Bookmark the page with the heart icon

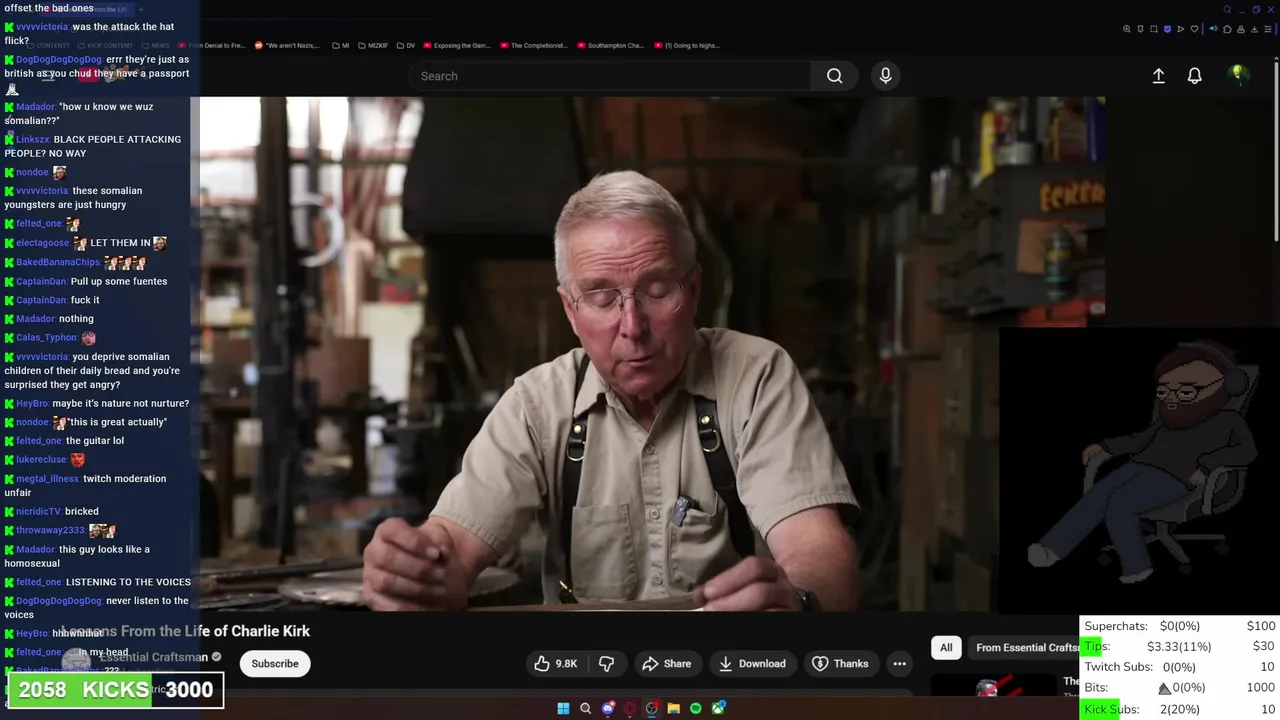[x=1194, y=29]
